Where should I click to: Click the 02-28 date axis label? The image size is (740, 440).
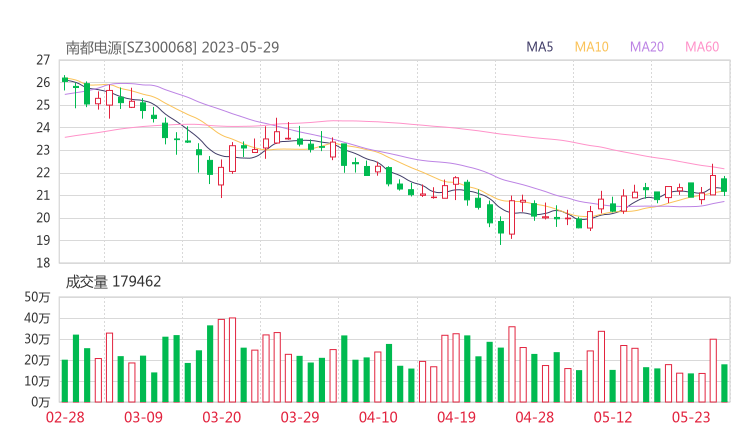tap(65, 417)
